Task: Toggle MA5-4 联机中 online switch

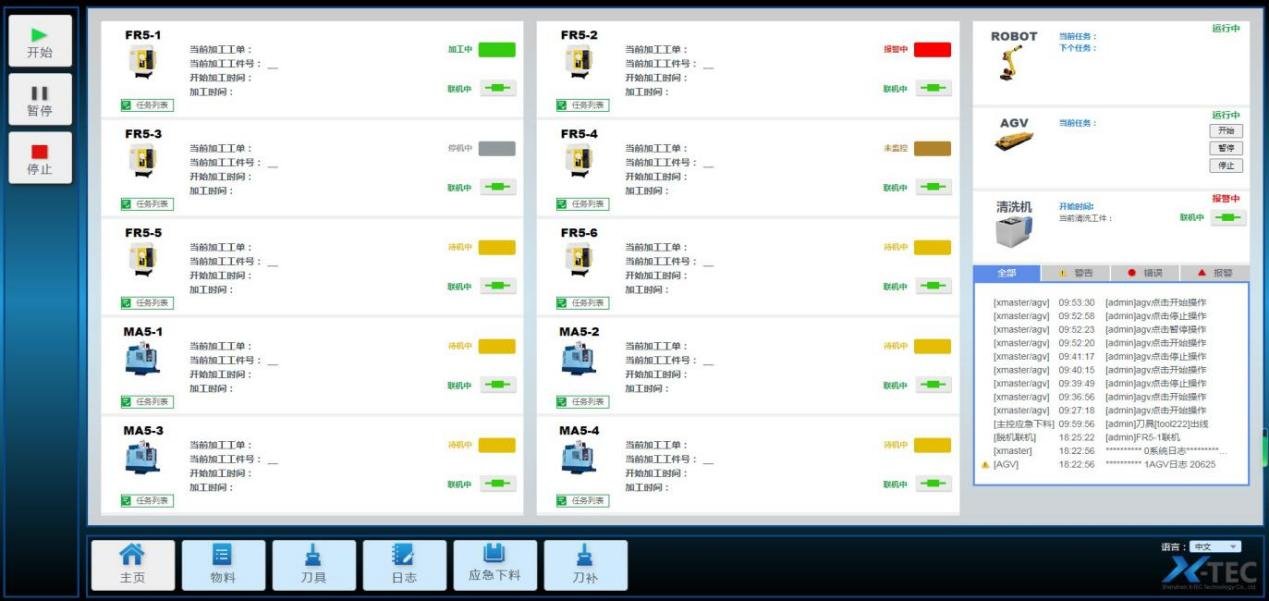Action: pyautogui.click(x=933, y=484)
